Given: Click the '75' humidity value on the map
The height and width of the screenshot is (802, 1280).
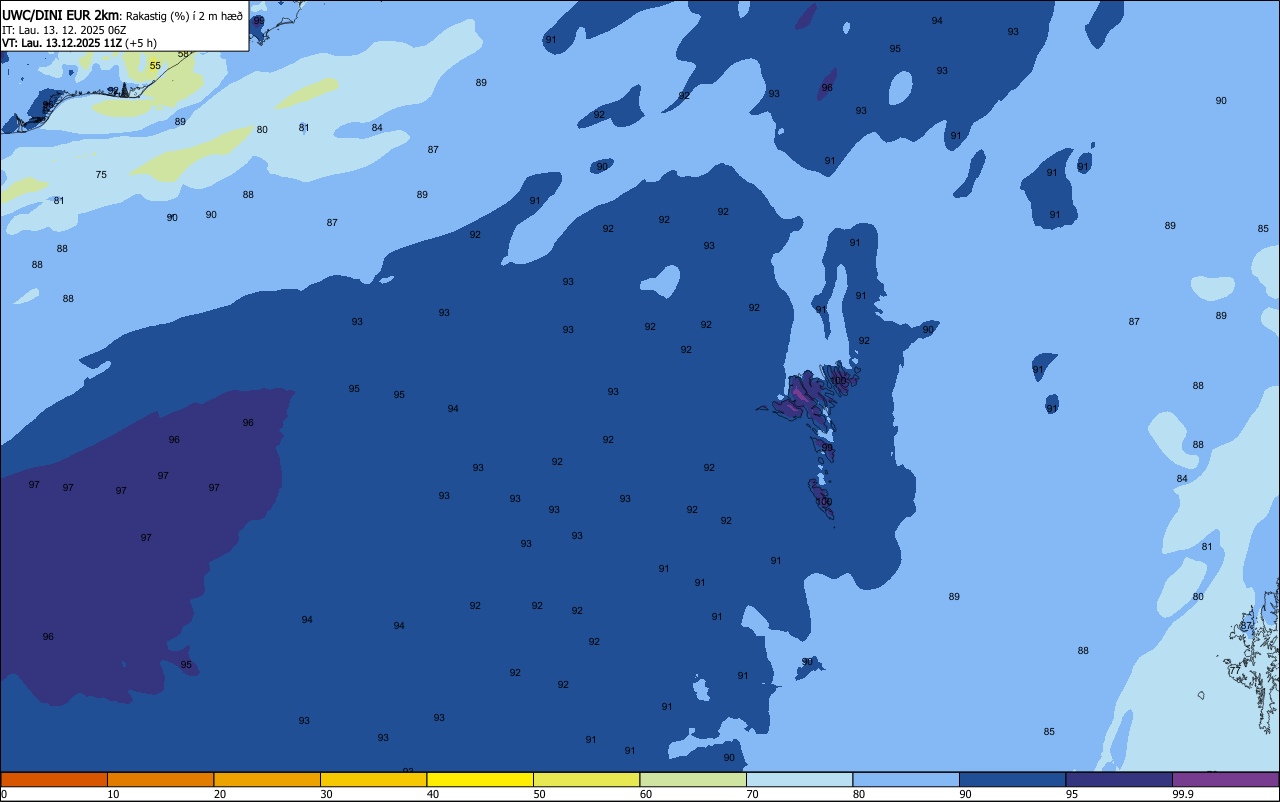Looking at the screenshot, I should (101, 175).
